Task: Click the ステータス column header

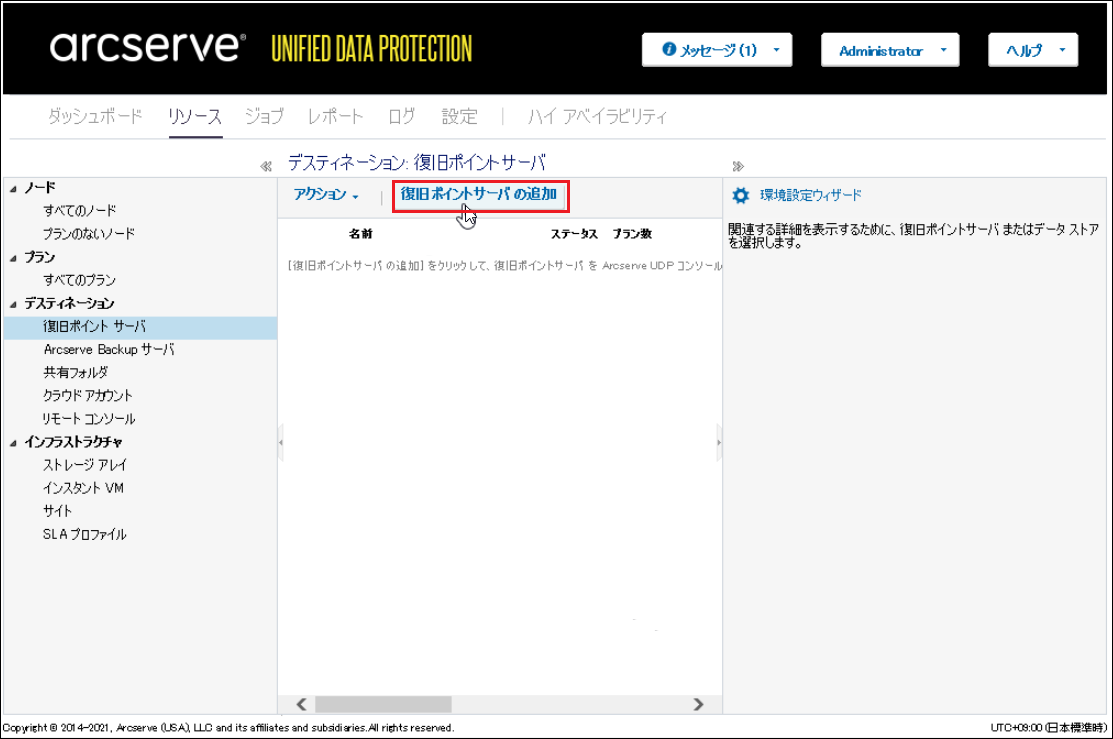Action: (x=574, y=234)
